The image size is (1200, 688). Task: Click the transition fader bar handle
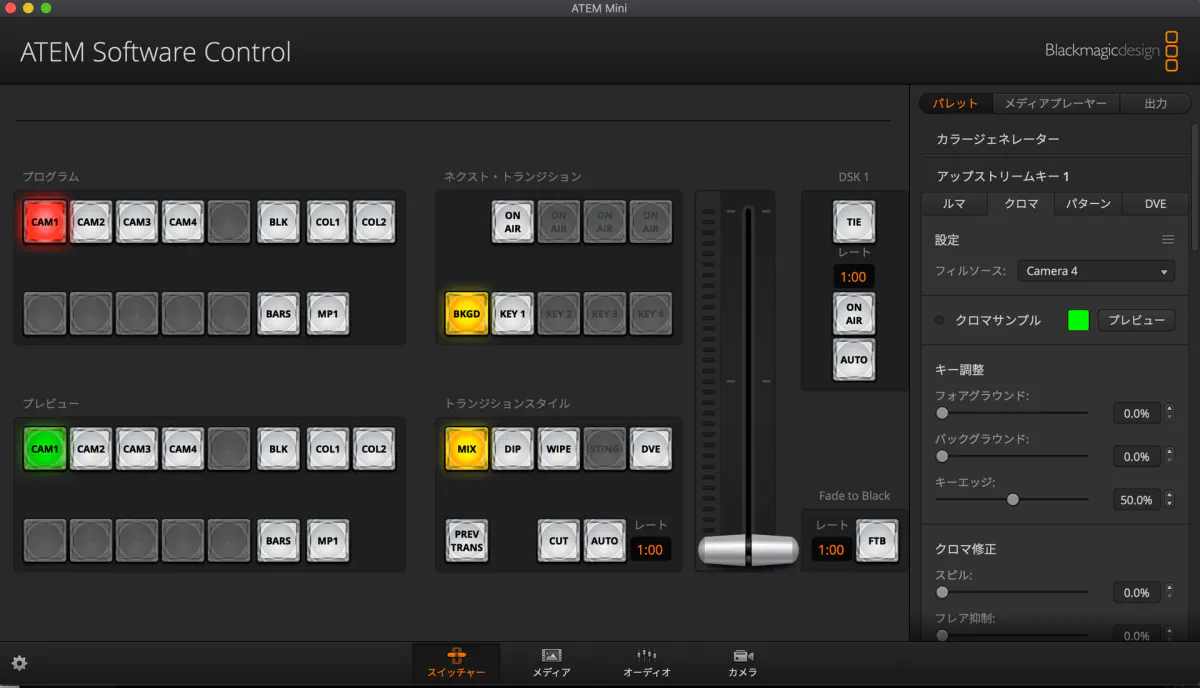pyautogui.click(x=747, y=549)
